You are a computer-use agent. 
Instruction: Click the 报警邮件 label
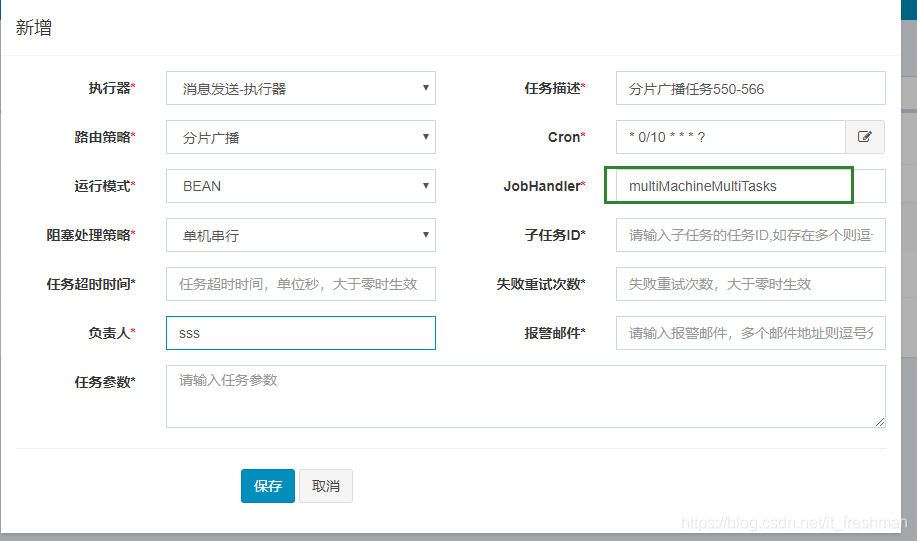coord(554,333)
